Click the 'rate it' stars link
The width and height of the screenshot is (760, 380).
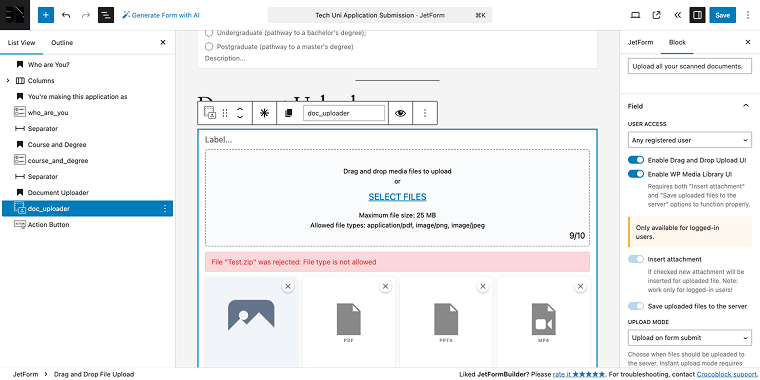[x=579, y=374]
